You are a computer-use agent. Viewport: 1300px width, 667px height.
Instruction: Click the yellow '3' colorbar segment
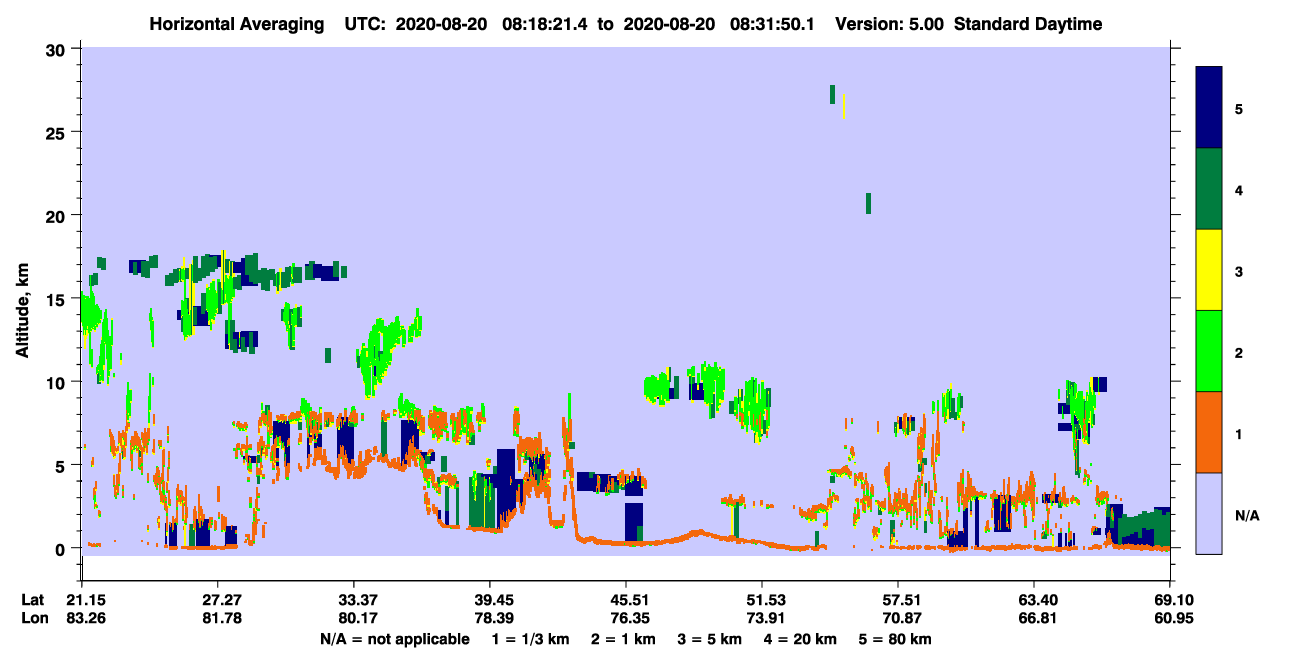tap(1209, 269)
